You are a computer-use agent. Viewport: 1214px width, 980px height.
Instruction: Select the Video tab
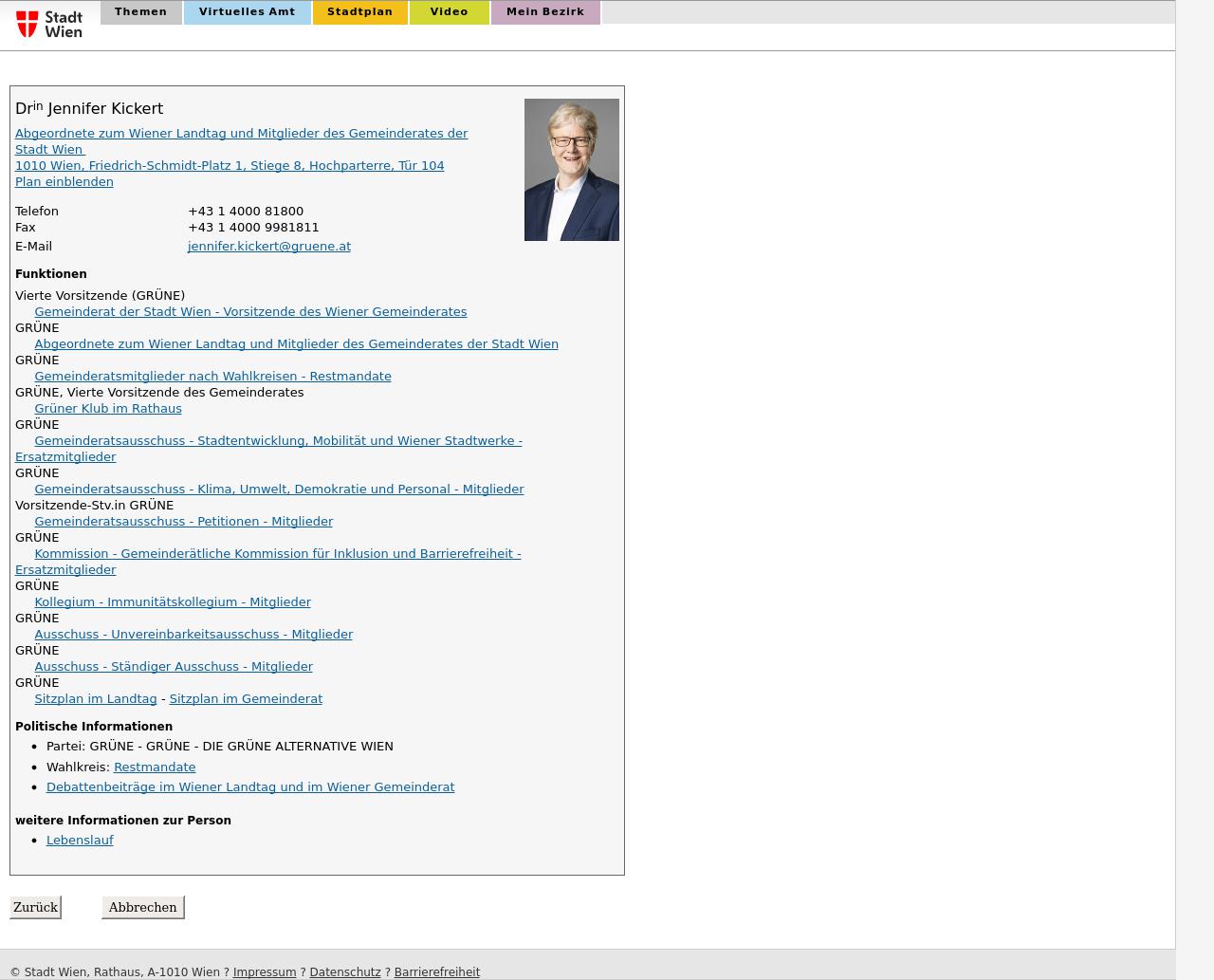pyautogui.click(x=449, y=12)
